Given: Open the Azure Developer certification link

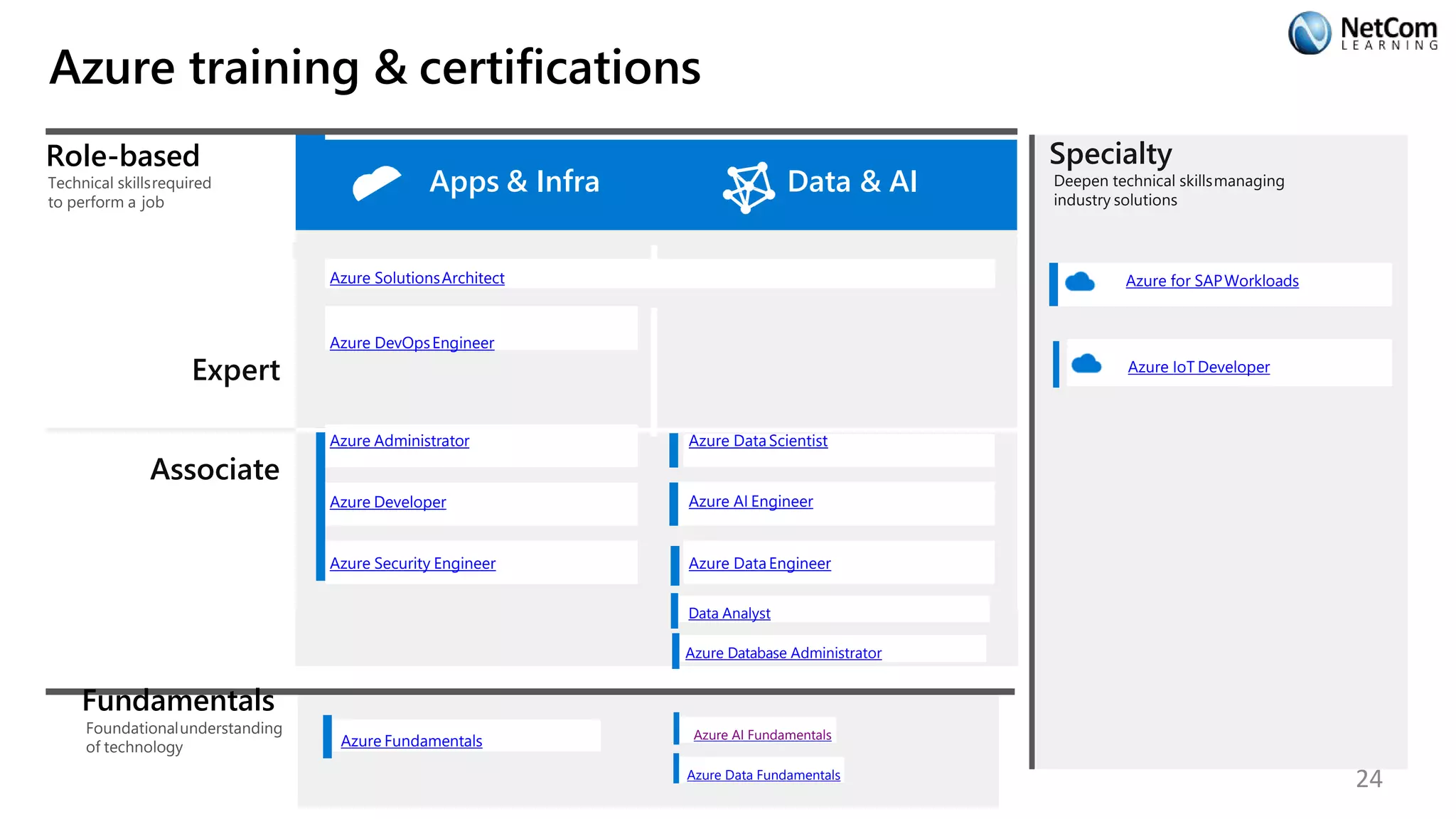Looking at the screenshot, I should (x=387, y=502).
